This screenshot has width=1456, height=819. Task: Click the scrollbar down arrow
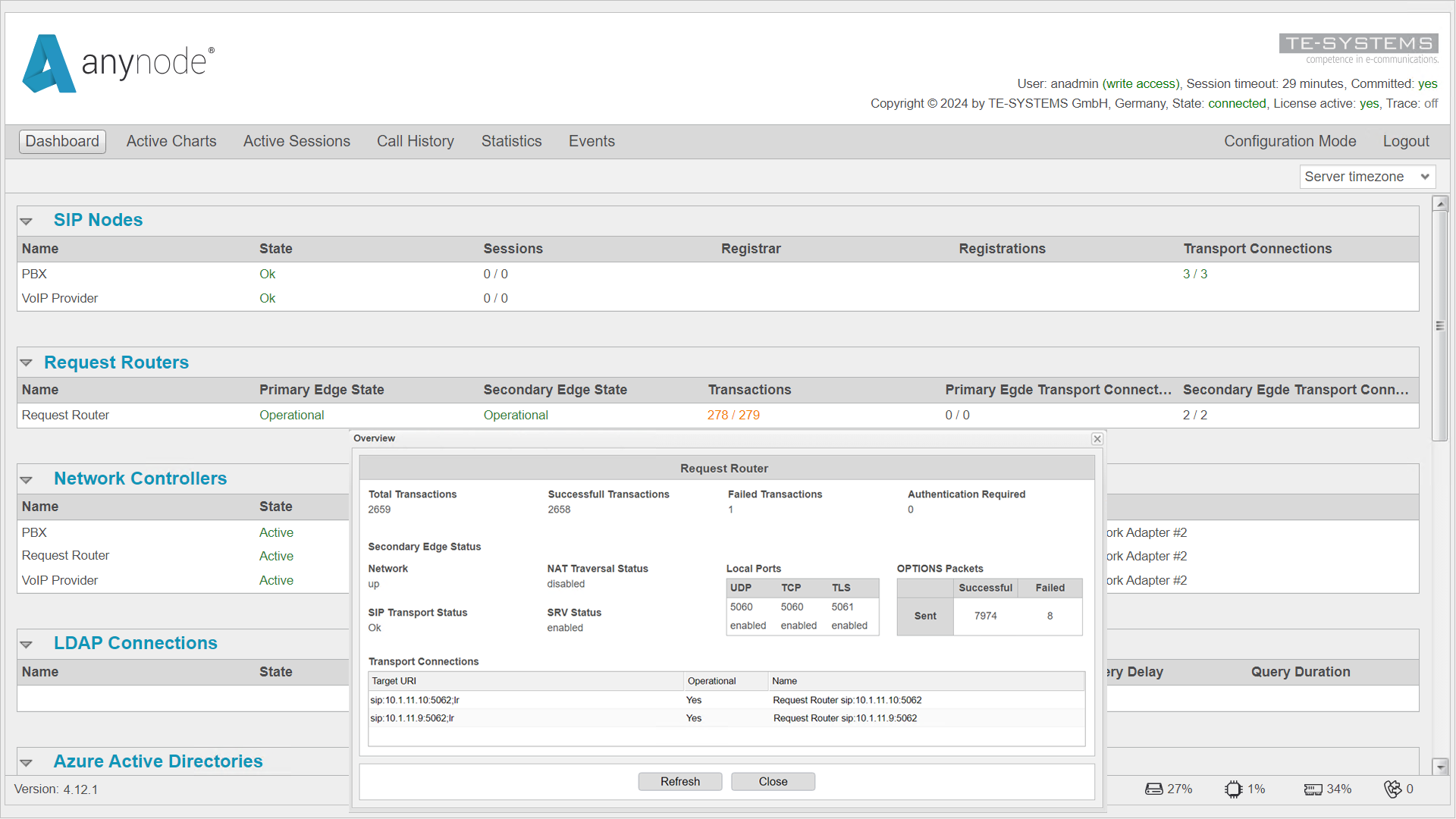[x=1440, y=767]
